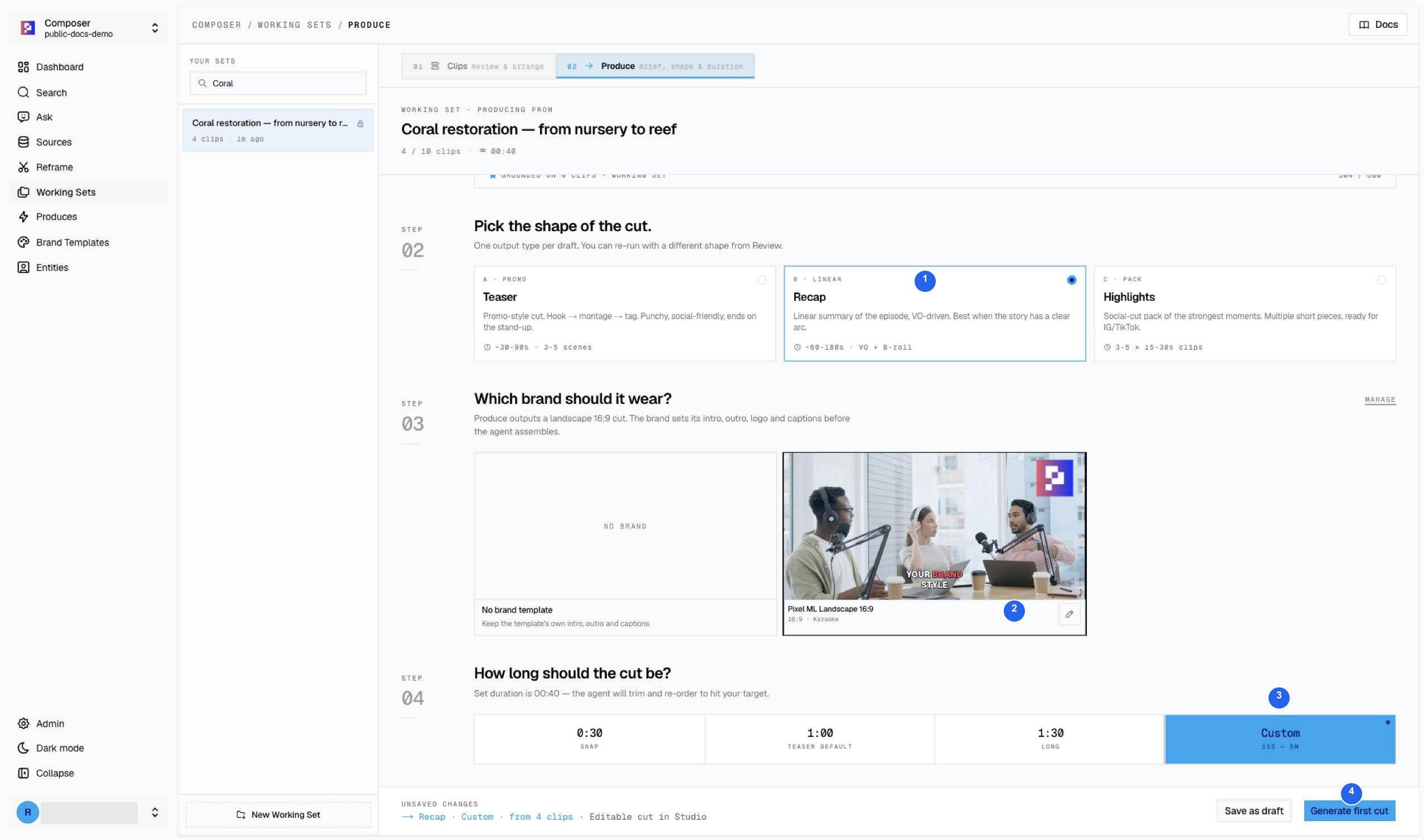Open the Entities page
Viewport: 1424px width, 840px height.
pos(89,267)
